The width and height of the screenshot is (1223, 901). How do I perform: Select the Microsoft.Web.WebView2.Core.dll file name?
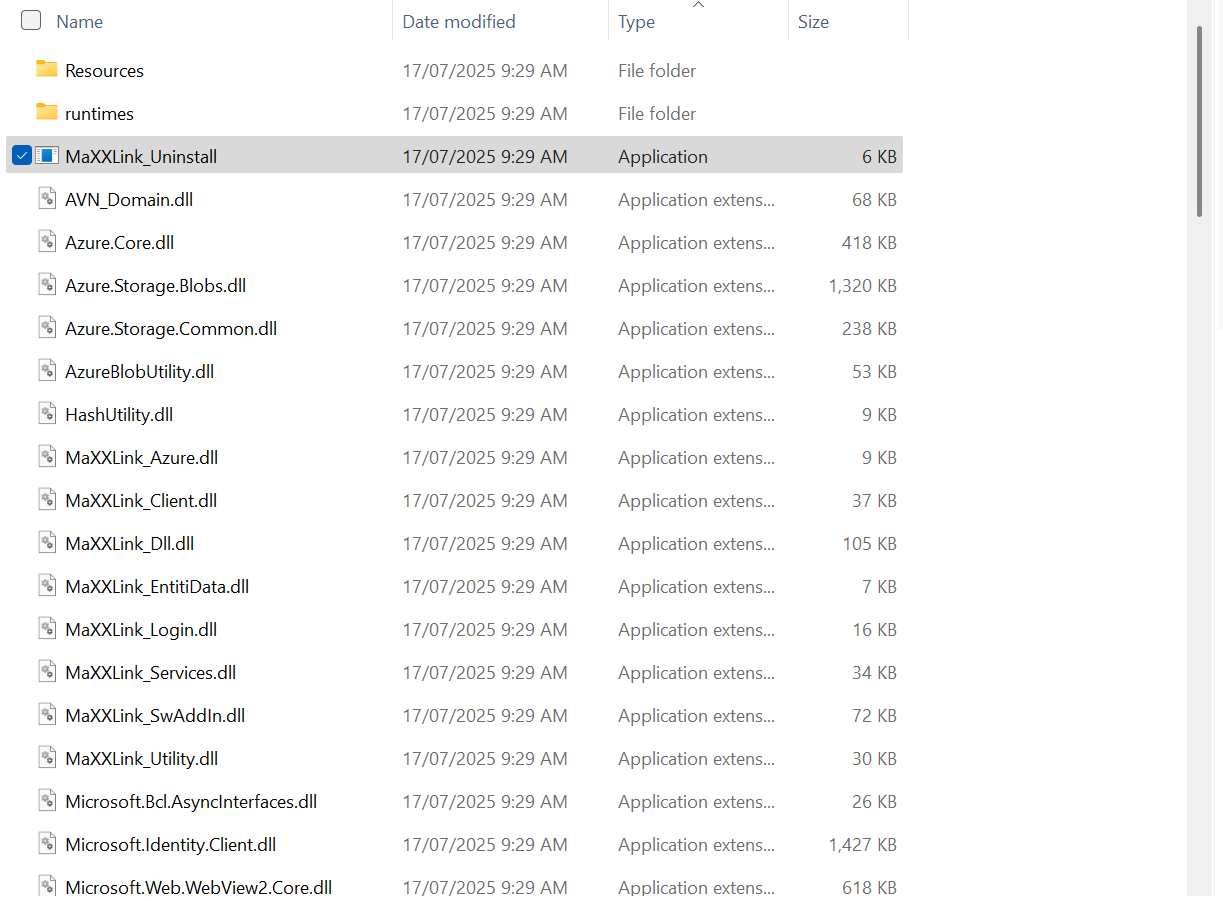[x=198, y=887]
